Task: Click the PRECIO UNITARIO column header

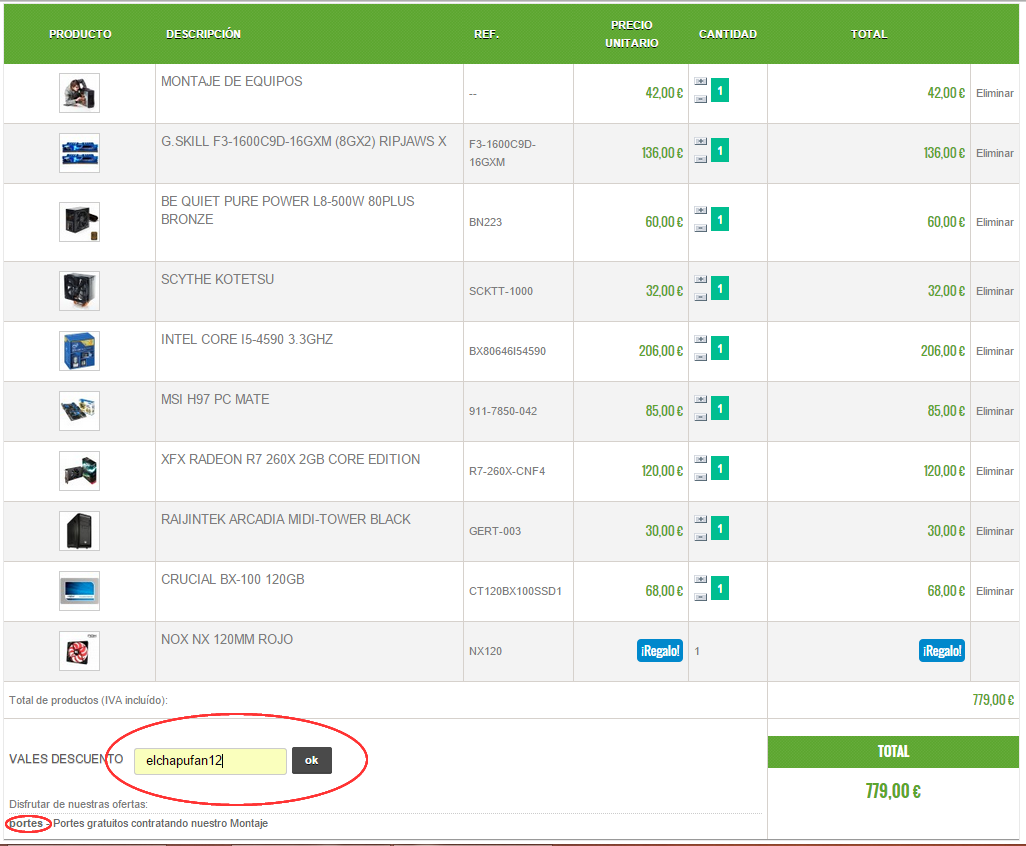Action: pyautogui.click(x=631, y=34)
